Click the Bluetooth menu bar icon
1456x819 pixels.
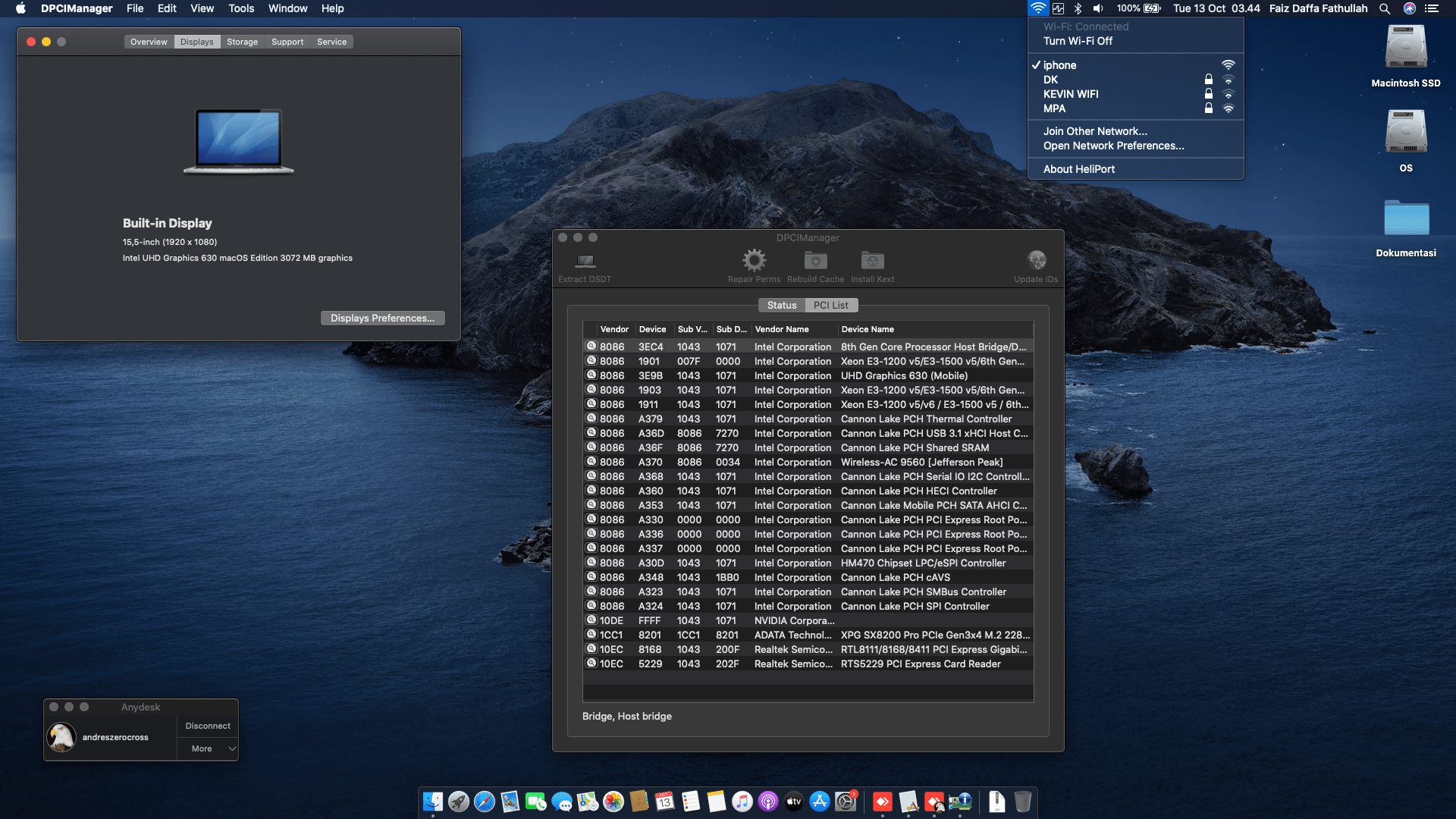tap(1078, 8)
